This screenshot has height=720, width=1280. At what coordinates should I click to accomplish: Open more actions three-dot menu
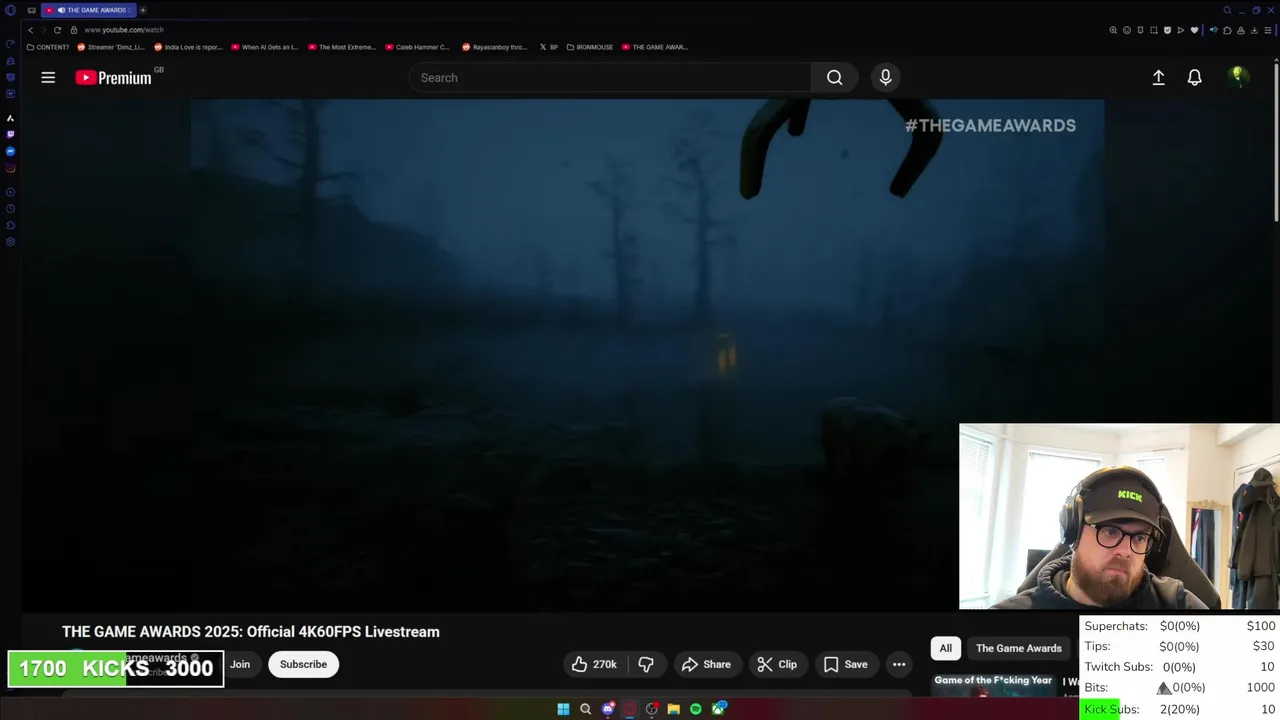coord(899,664)
